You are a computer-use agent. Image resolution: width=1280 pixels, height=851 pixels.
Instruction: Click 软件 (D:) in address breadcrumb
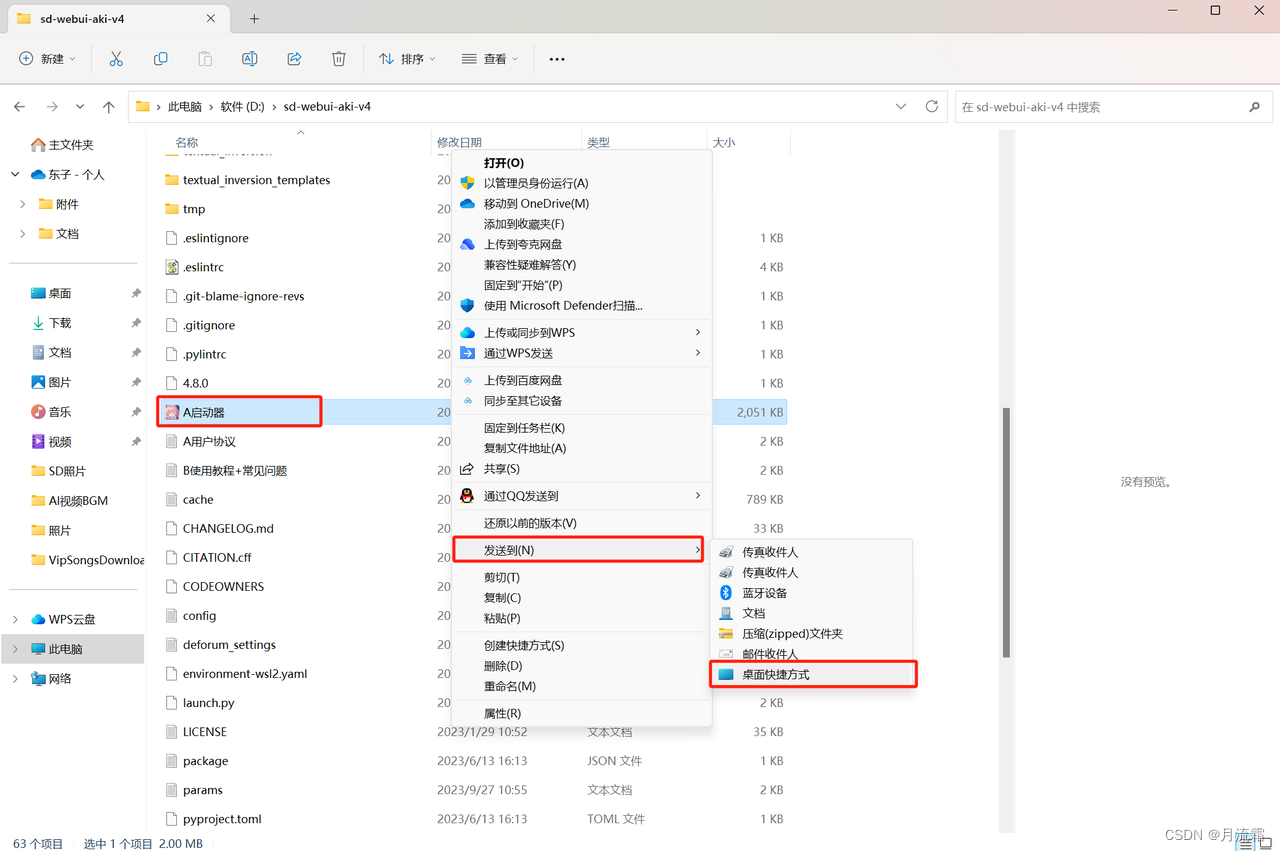243,106
